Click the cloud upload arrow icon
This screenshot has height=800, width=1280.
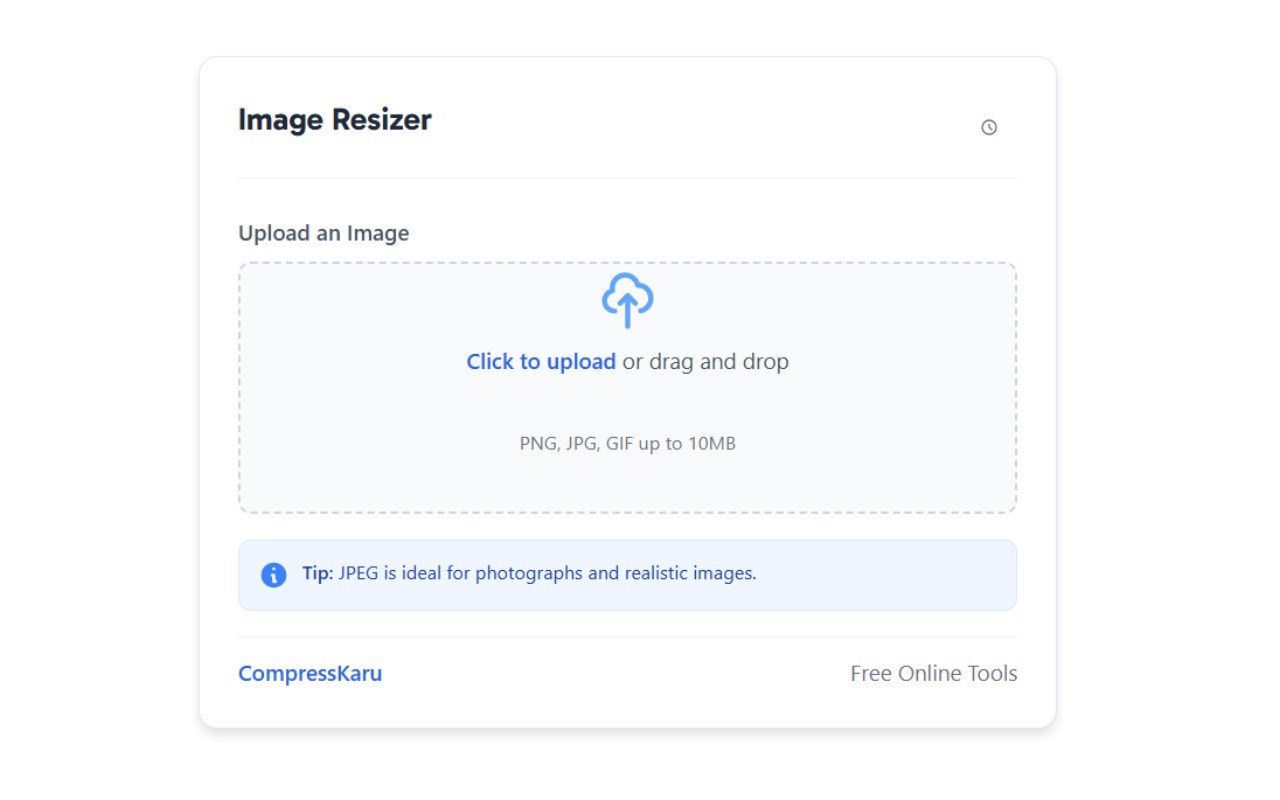coord(627,300)
